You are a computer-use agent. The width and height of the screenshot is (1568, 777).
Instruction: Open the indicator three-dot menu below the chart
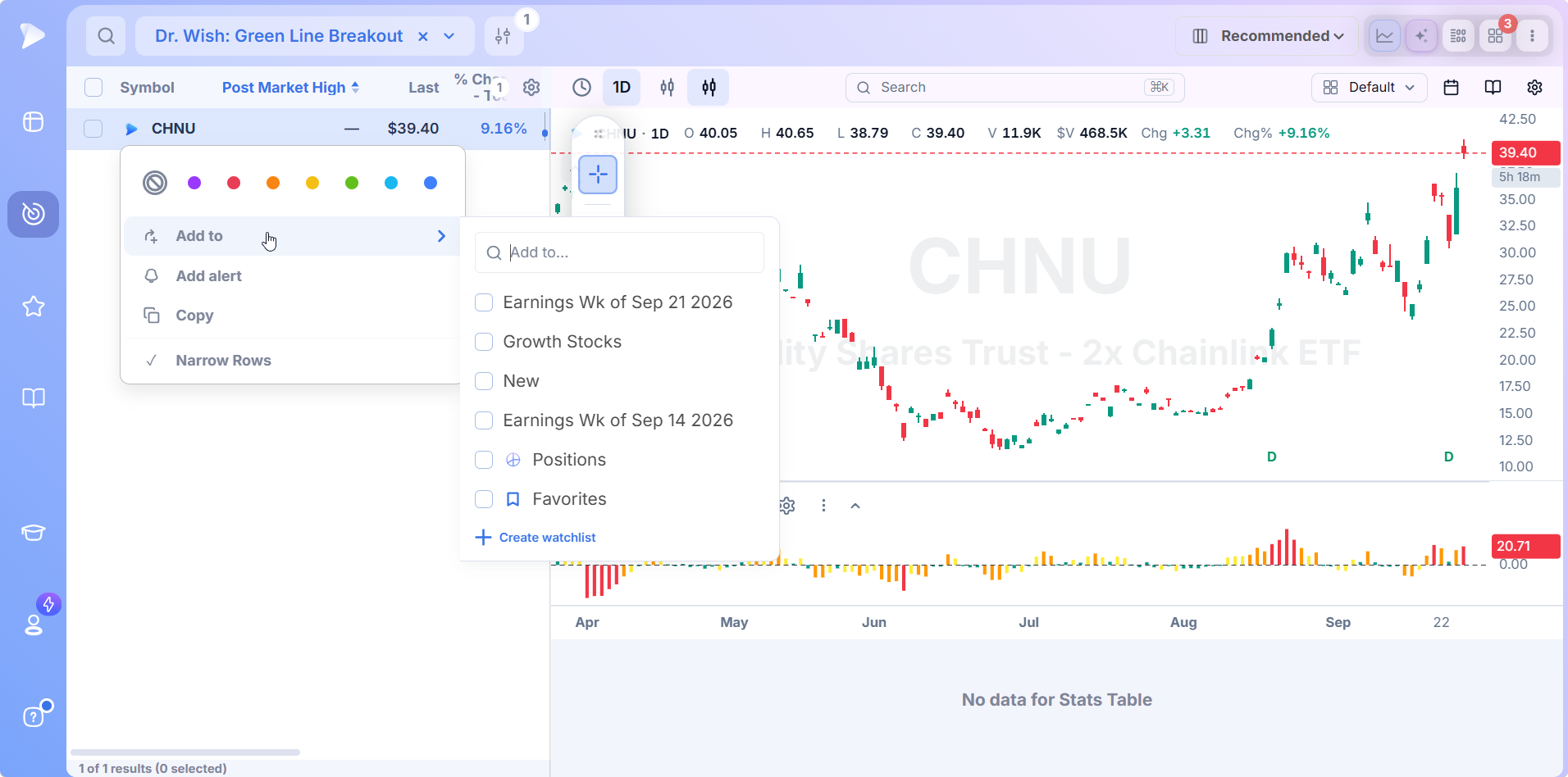pos(823,506)
